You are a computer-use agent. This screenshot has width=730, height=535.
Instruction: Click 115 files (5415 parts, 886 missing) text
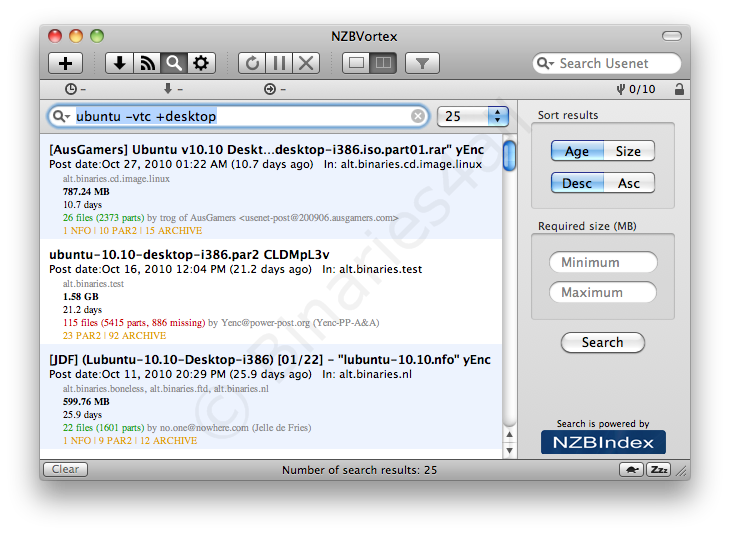coord(134,322)
